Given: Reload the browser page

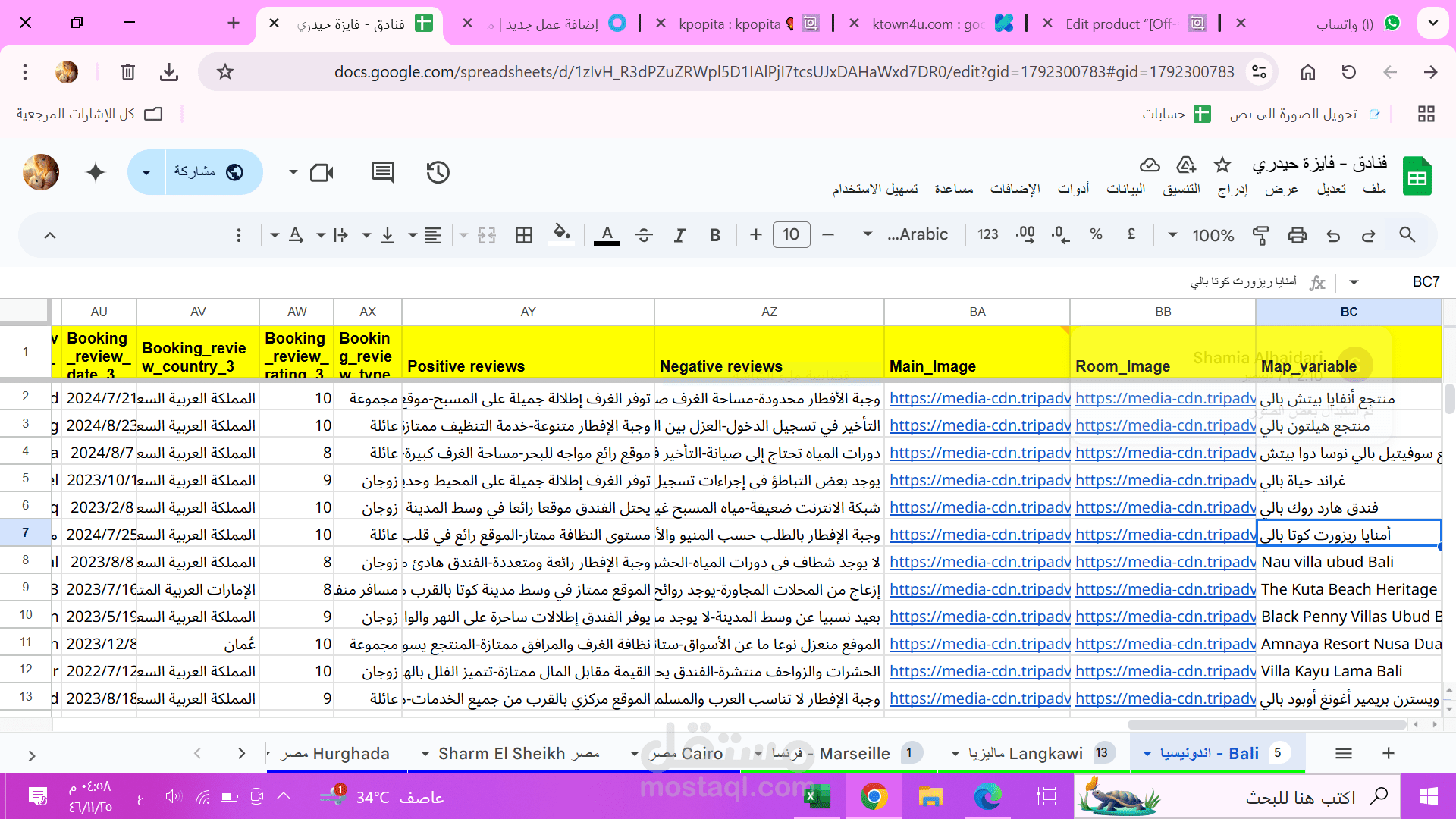Looking at the screenshot, I should [x=1349, y=72].
